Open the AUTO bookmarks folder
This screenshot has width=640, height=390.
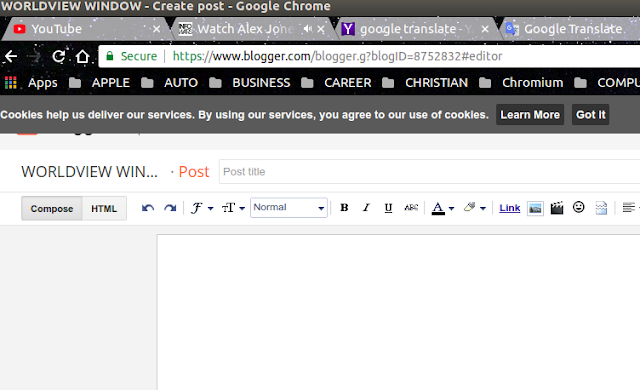[169, 83]
